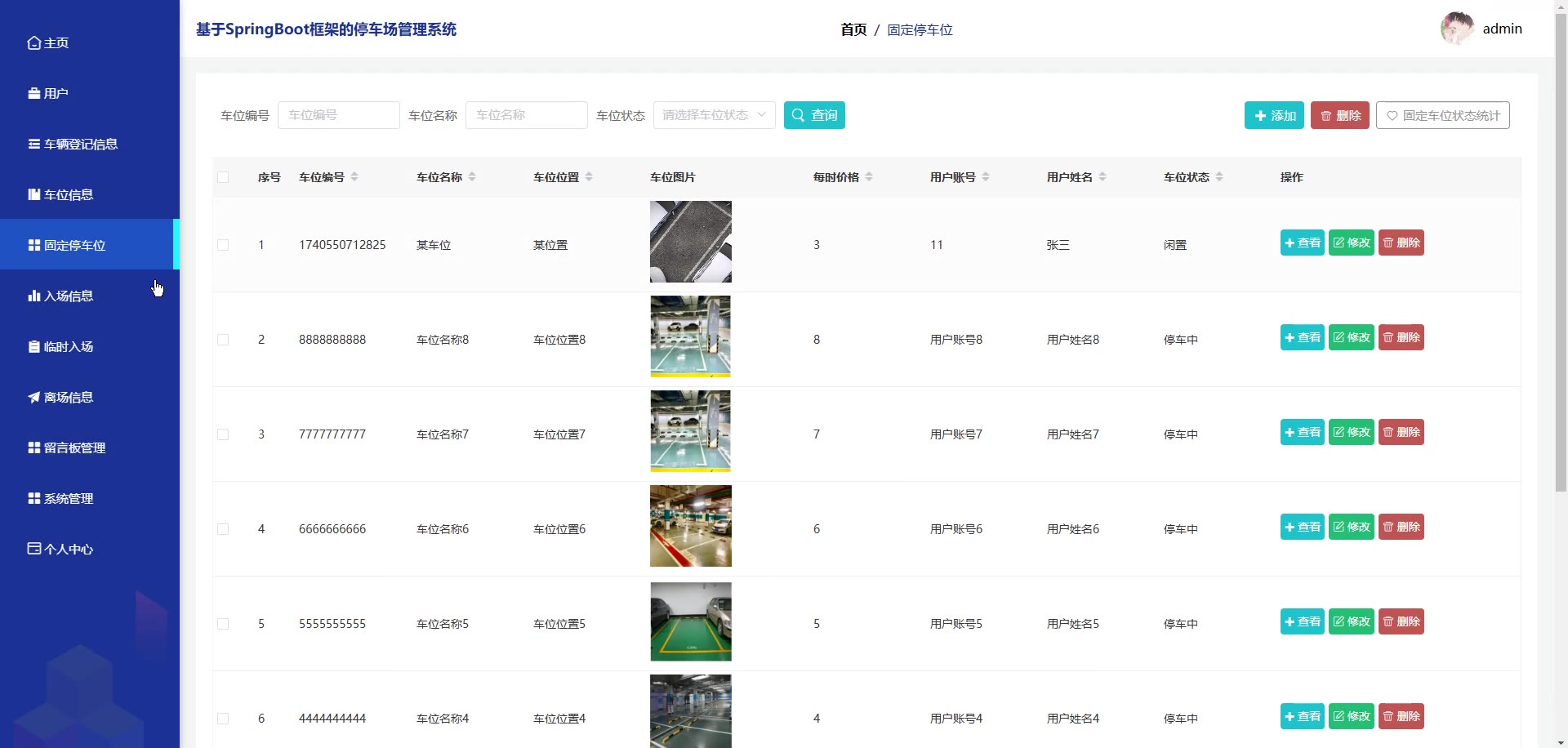
Task: Click the bar chart icon beside 入场信息
Action: 34,296
